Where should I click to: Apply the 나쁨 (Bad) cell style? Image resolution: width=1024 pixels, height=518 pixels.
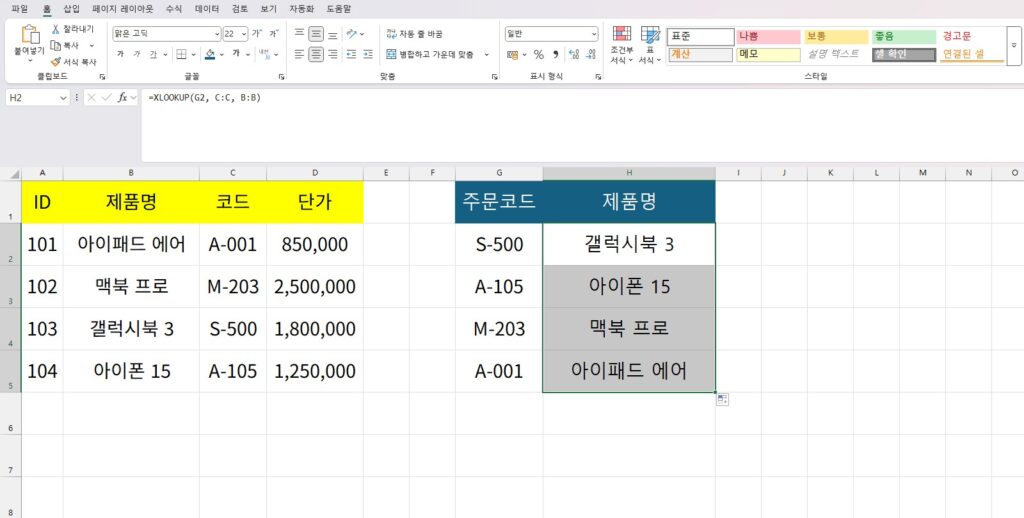pyautogui.click(x=768, y=37)
